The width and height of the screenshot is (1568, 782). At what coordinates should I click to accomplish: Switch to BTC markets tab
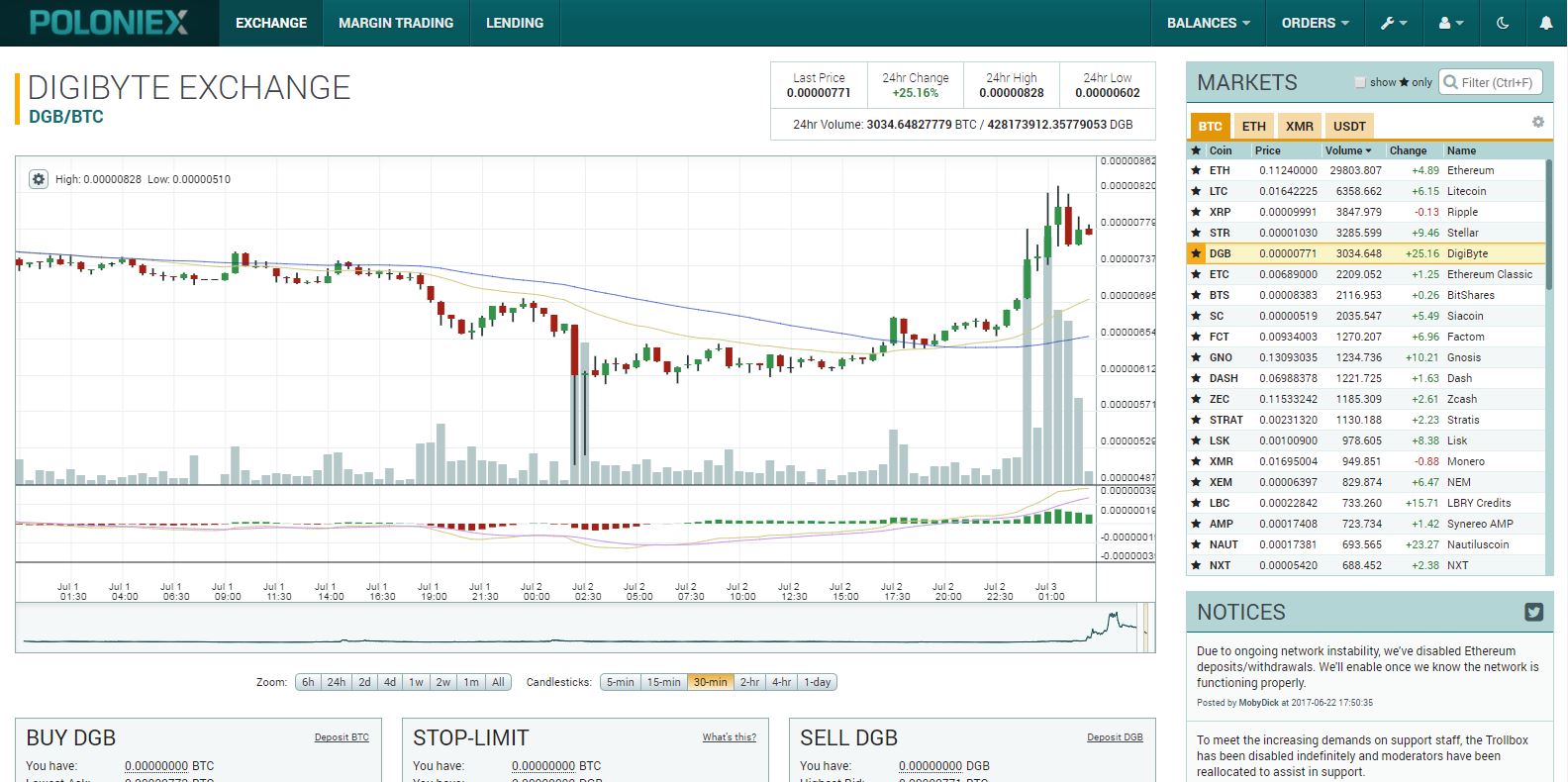point(1210,126)
